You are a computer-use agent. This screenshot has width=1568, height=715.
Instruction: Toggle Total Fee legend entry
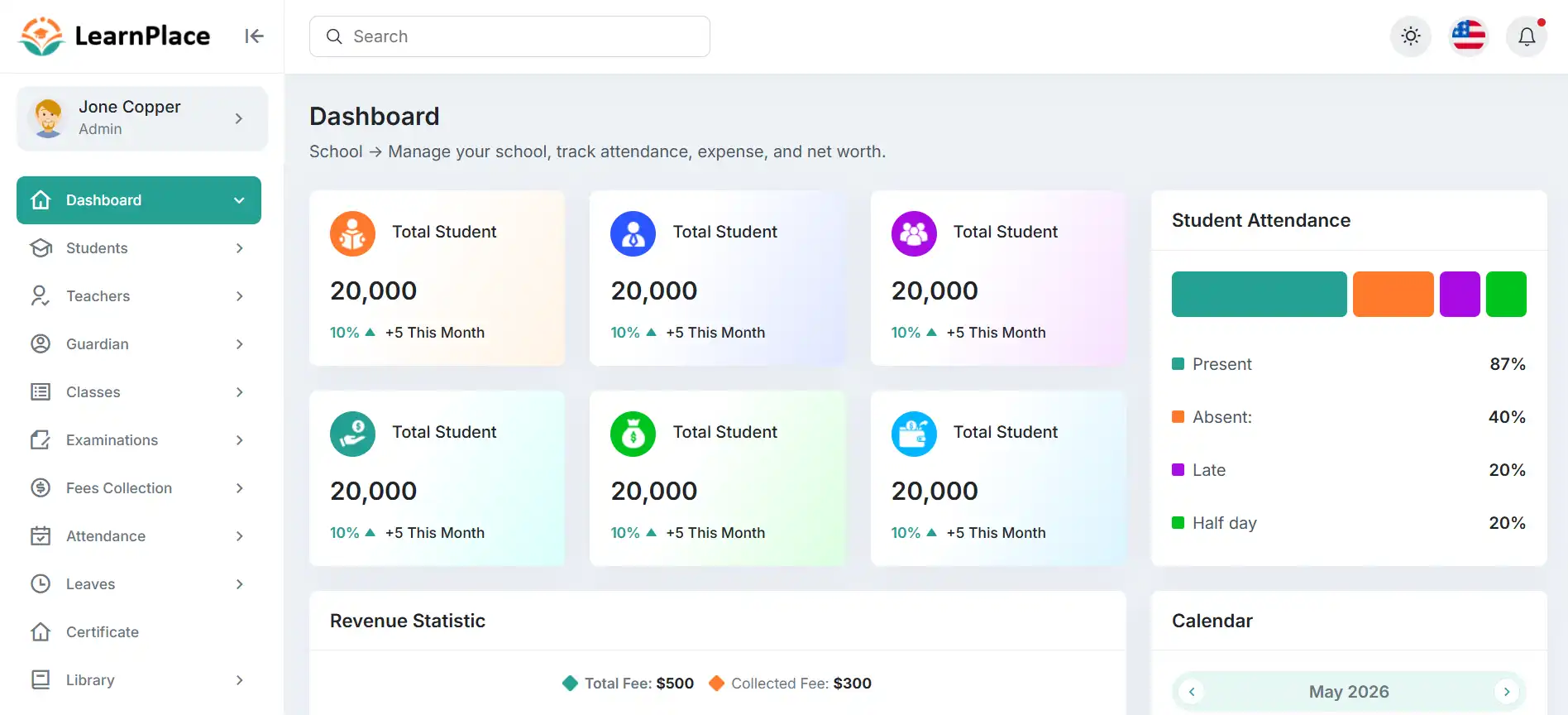tap(628, 684)
